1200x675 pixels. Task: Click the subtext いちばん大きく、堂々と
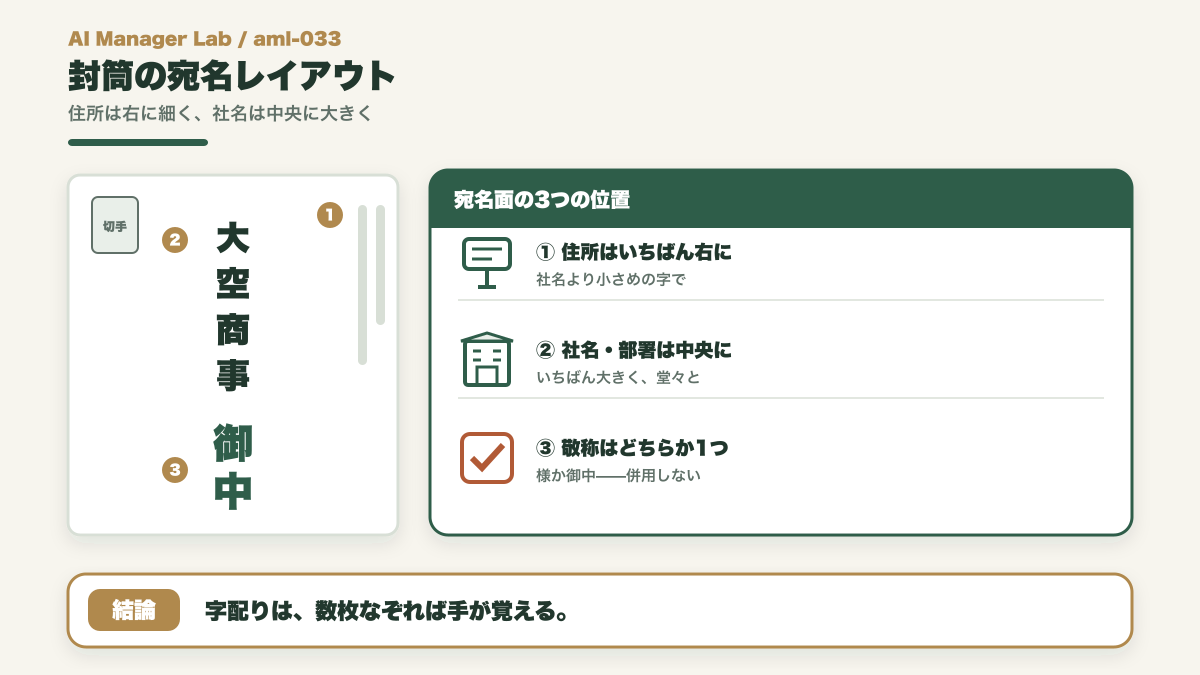[618, 378]
